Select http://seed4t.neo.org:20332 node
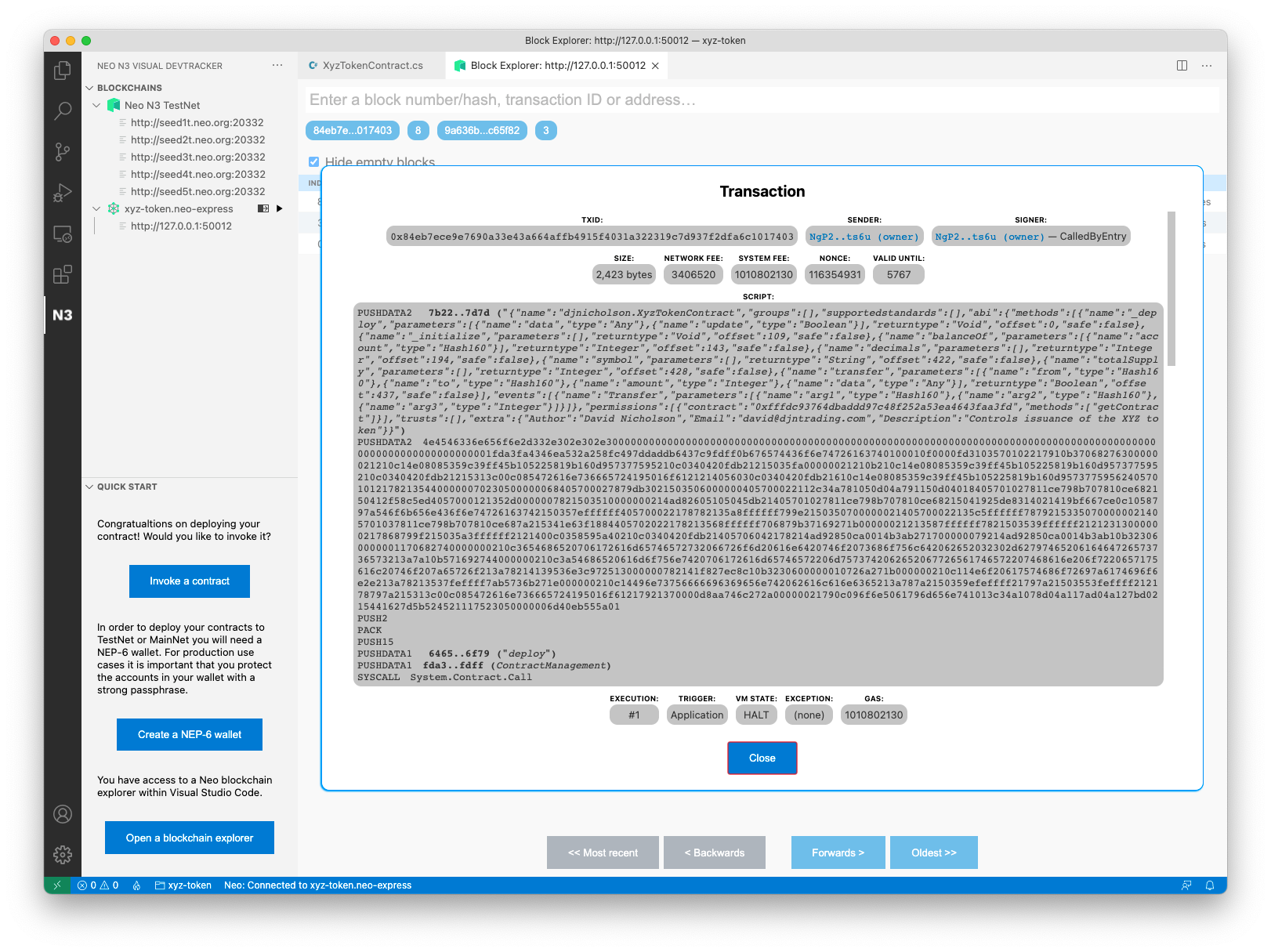This screenshot has height=952, width=1271. (x=197, y=175)
